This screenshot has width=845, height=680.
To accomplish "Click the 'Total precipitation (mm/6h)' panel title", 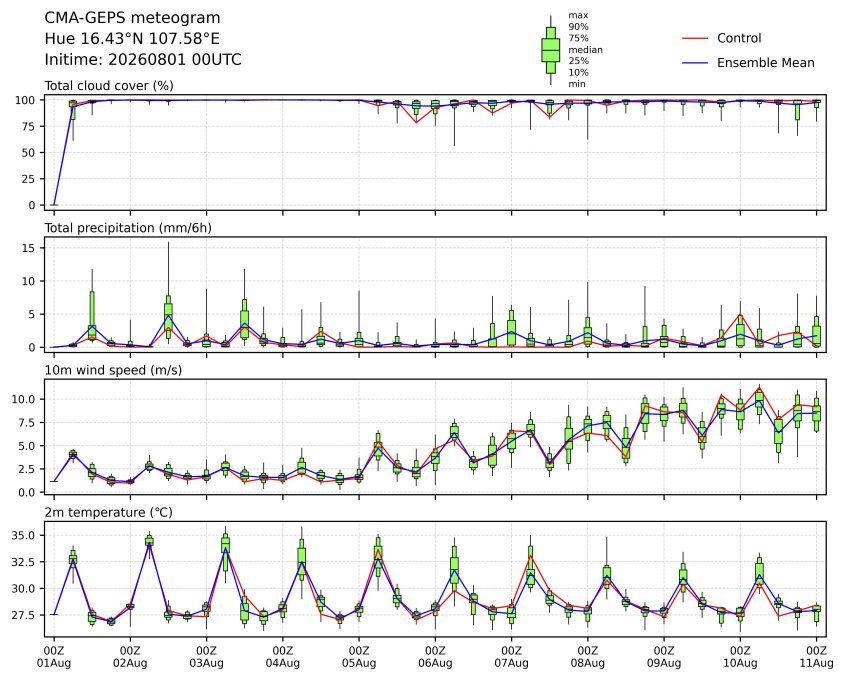I will coord(128,228).
